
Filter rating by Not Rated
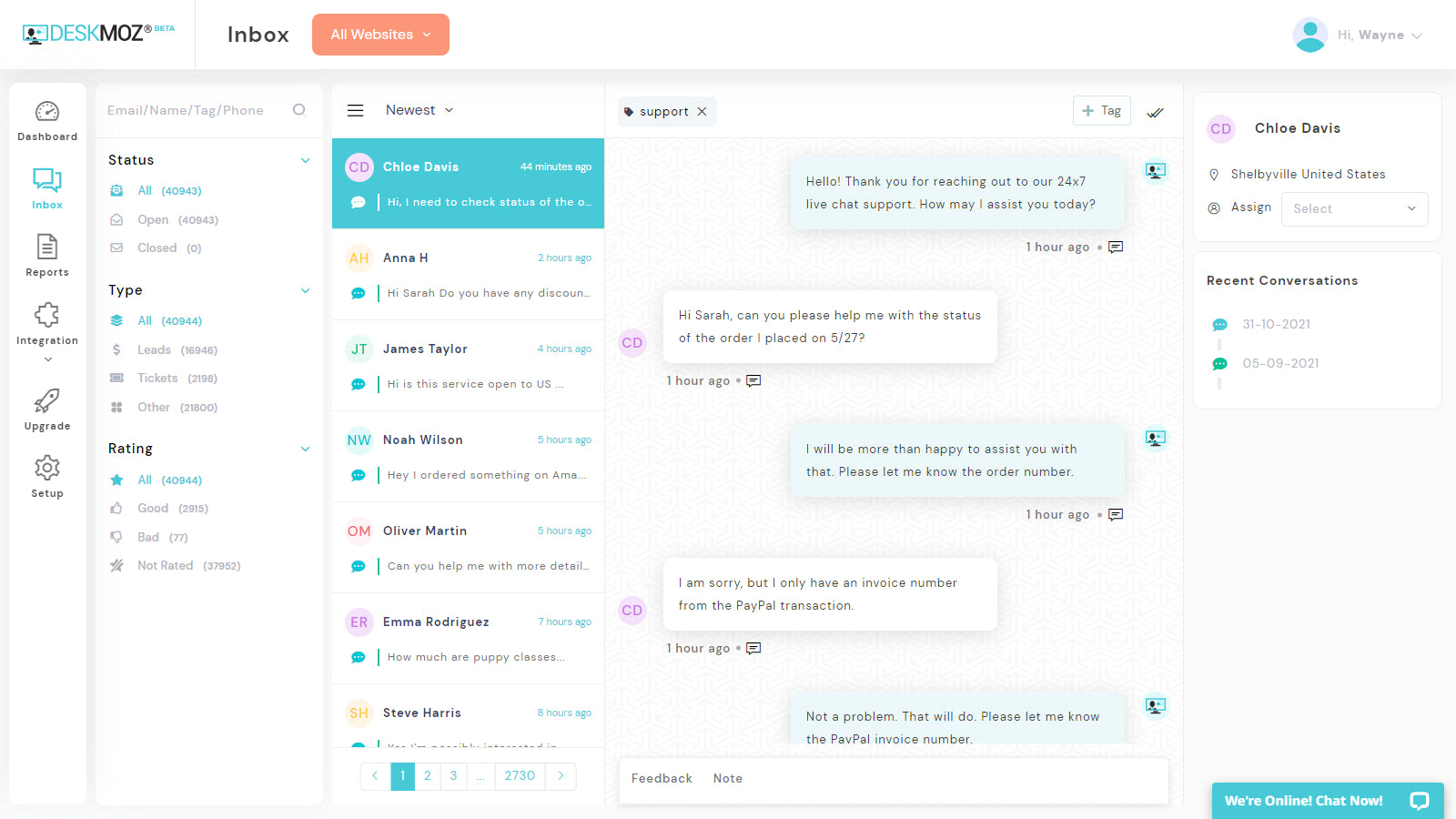click(188, 566)
